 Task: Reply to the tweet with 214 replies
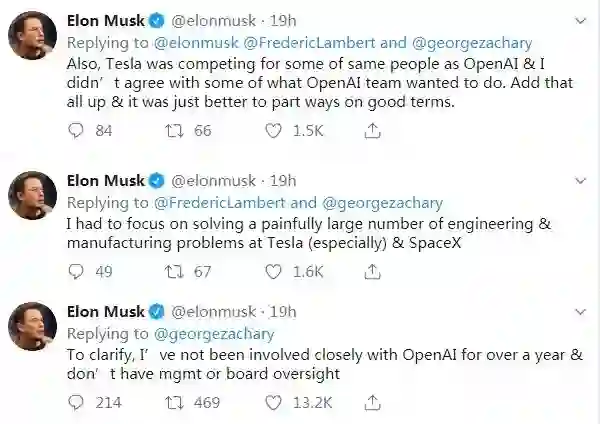[x=77, y=402]
